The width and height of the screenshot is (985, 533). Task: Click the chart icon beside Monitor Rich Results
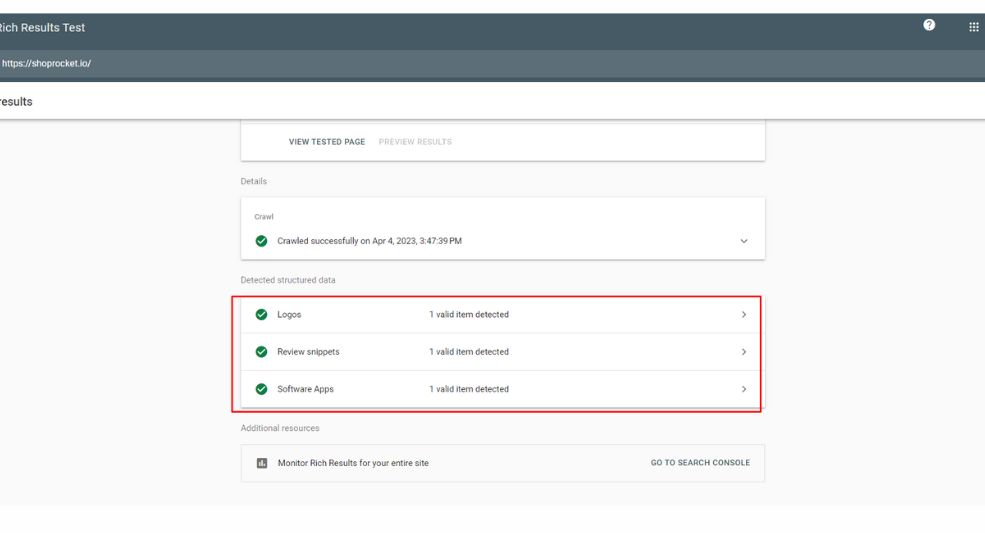tap(262, 463)
